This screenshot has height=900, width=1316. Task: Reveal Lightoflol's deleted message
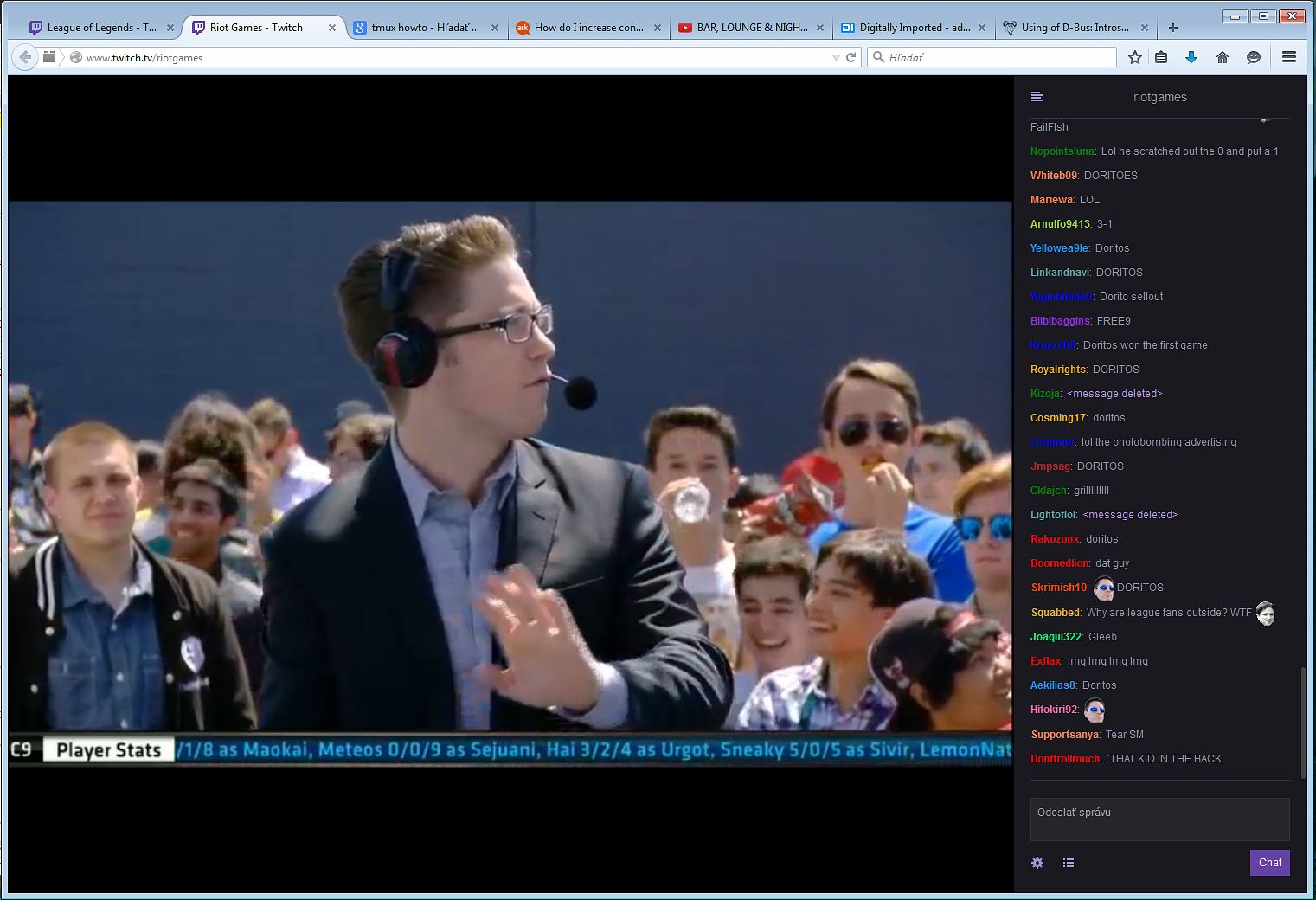point(1130,515)
